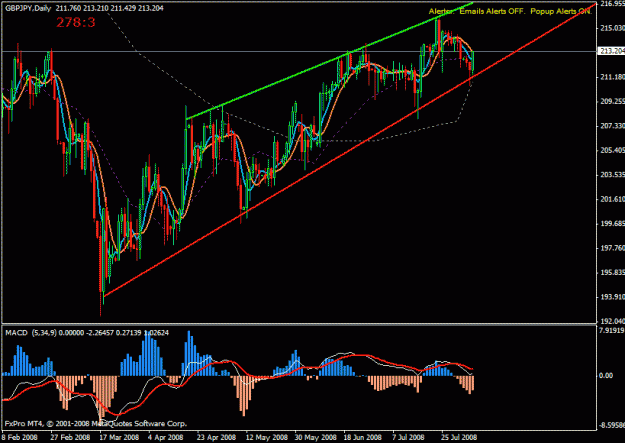Viewport: 625px width, 443px height.
Task: Click the 211.180 price axis label
Action: [612, 77]
